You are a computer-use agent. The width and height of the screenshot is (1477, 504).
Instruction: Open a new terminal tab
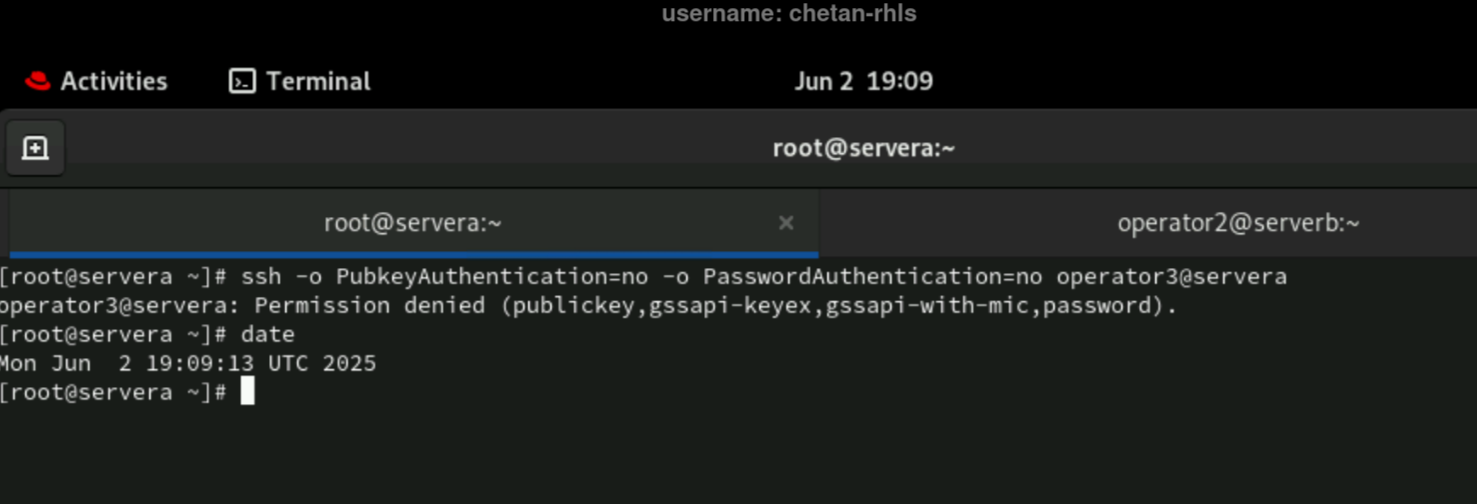35,148
